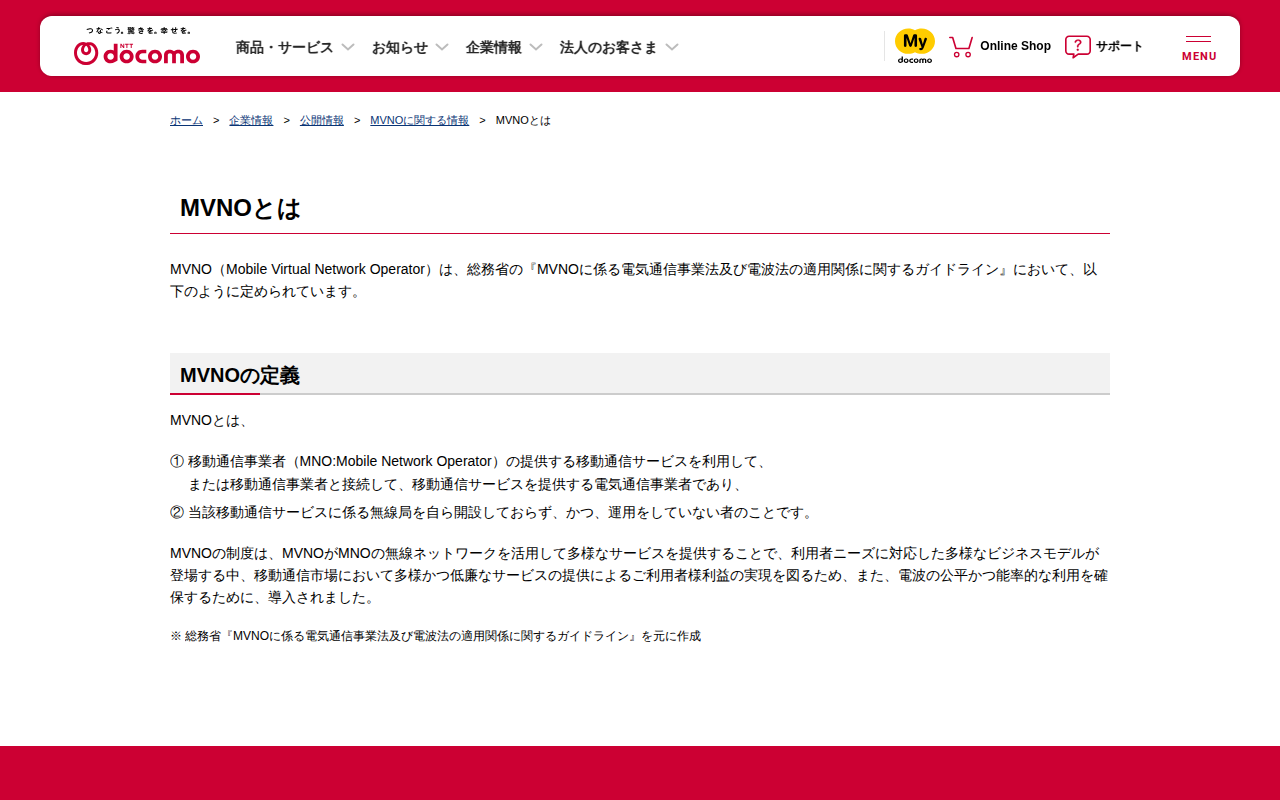Expand the お知らせ chevron

pos(442,47)
